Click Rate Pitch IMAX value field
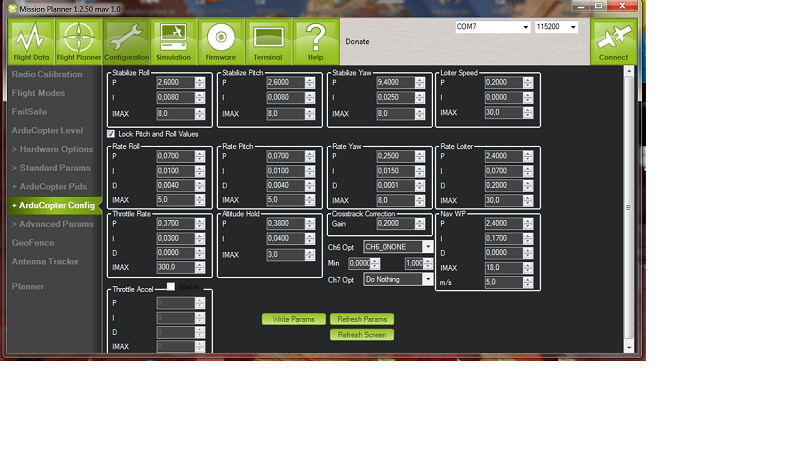Viewport: 800px width, 449px height. click(286, 200)
